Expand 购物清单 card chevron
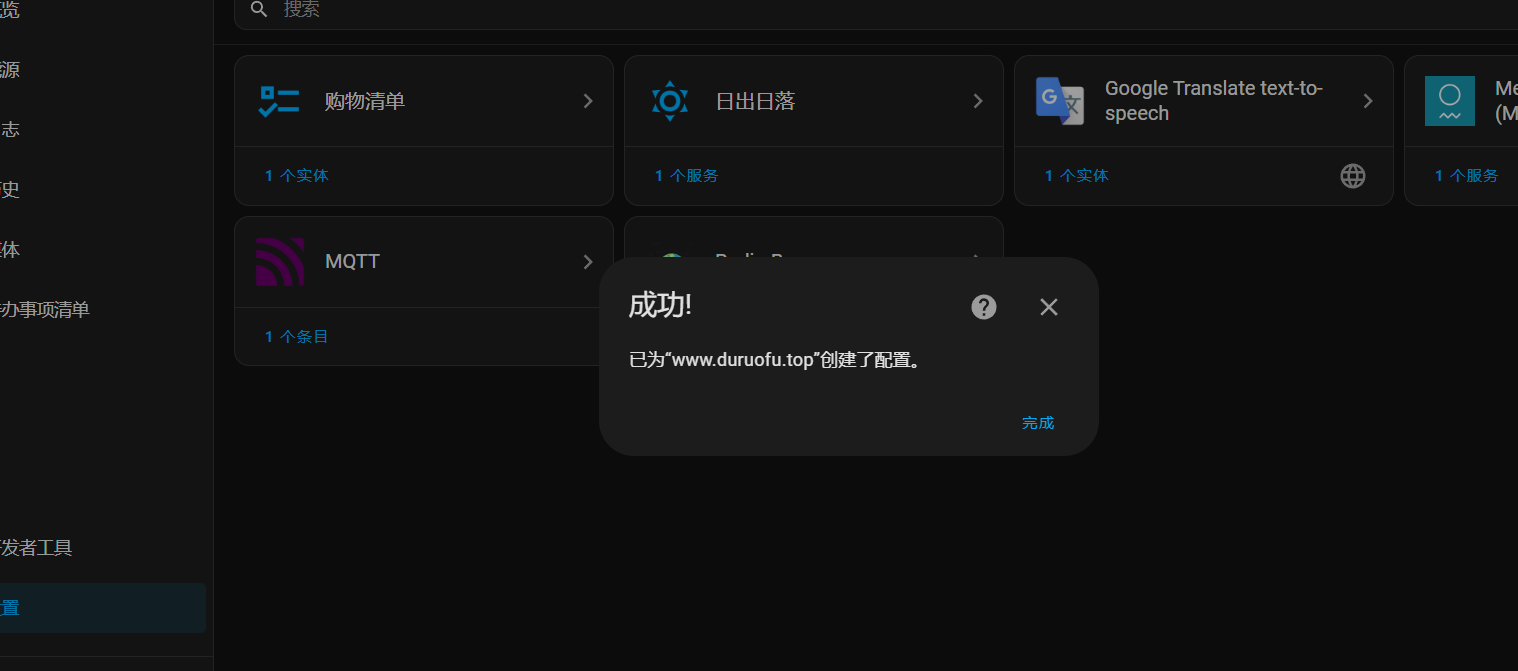This screenshot has height=671, width=1518. tap(588, 101)
